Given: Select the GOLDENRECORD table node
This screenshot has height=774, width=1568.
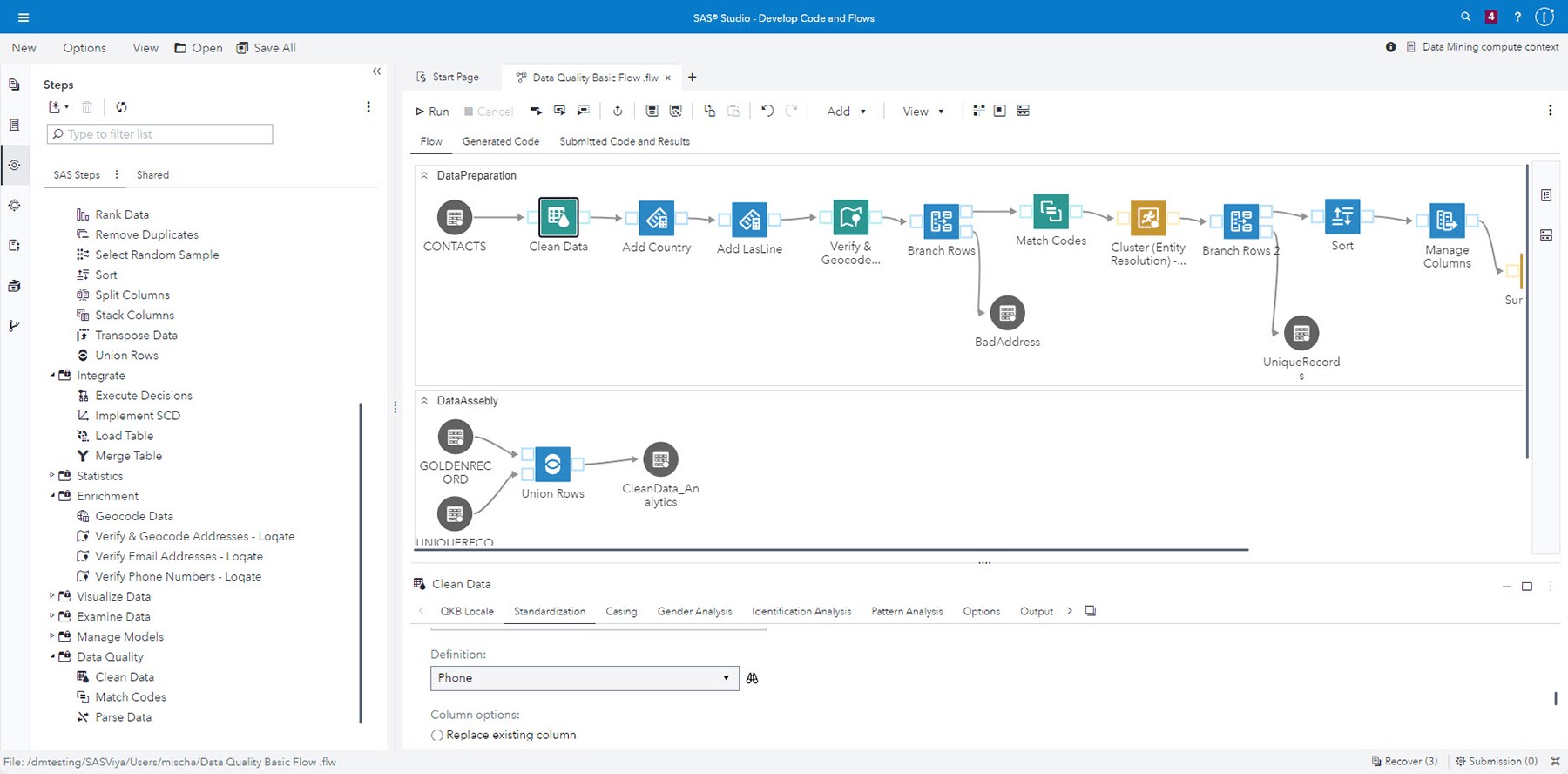Looking at the screenshot, I should [455, 437].
